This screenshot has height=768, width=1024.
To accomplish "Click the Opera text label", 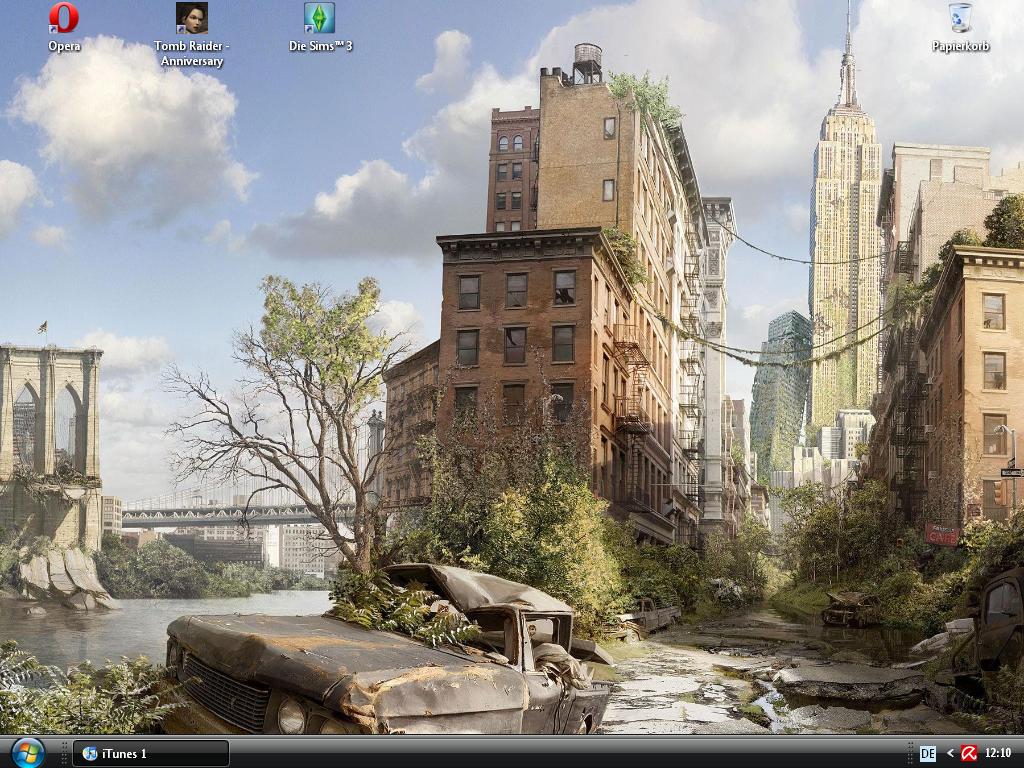I will coord(64,46).
